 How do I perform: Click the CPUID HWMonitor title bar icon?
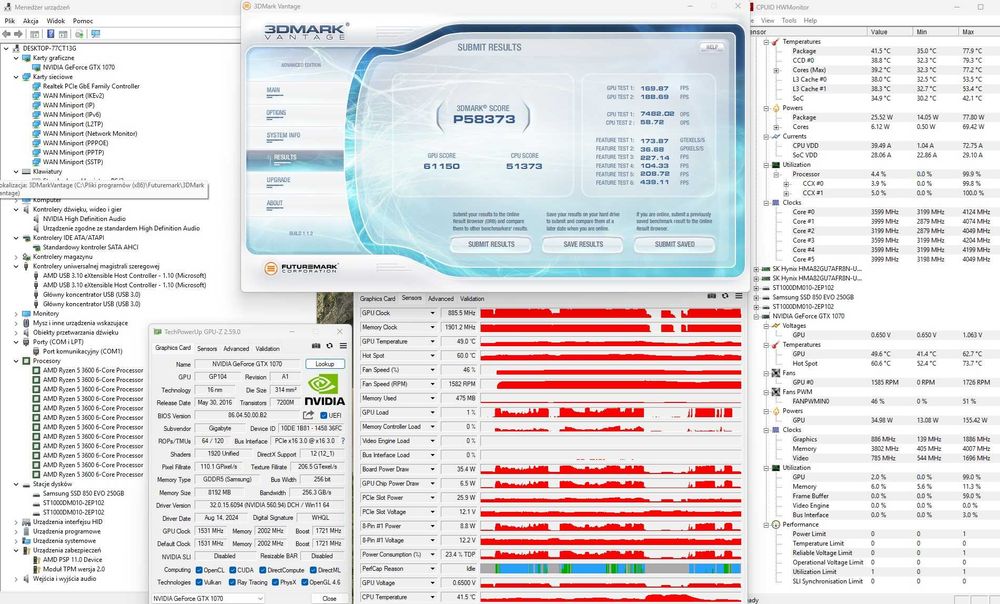click(750, 7)
